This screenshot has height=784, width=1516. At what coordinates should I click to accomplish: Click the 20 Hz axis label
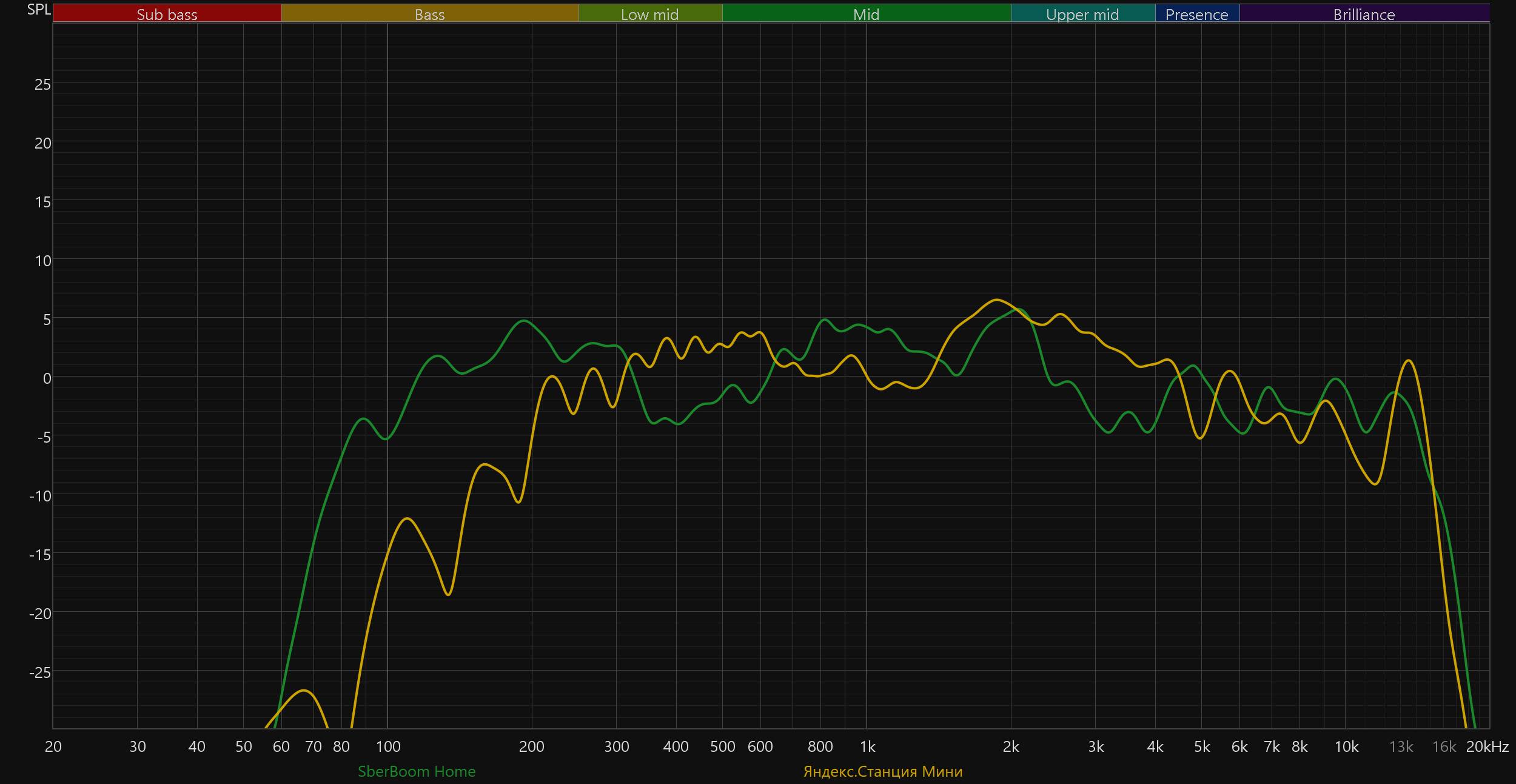53,746
